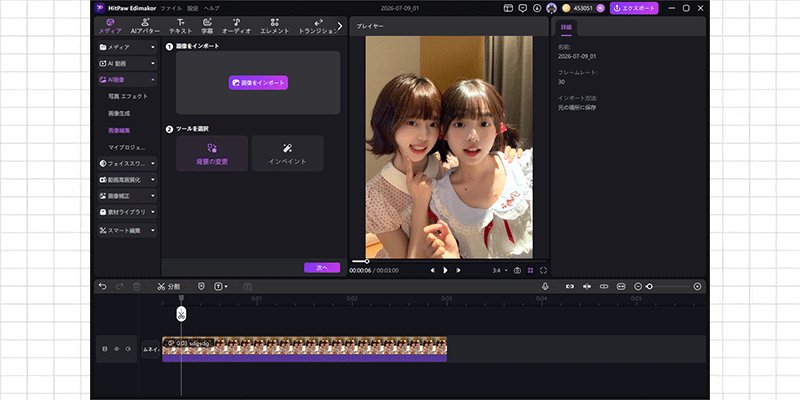
Task: Click the download icon in title bar
Action: coord(537,8)
